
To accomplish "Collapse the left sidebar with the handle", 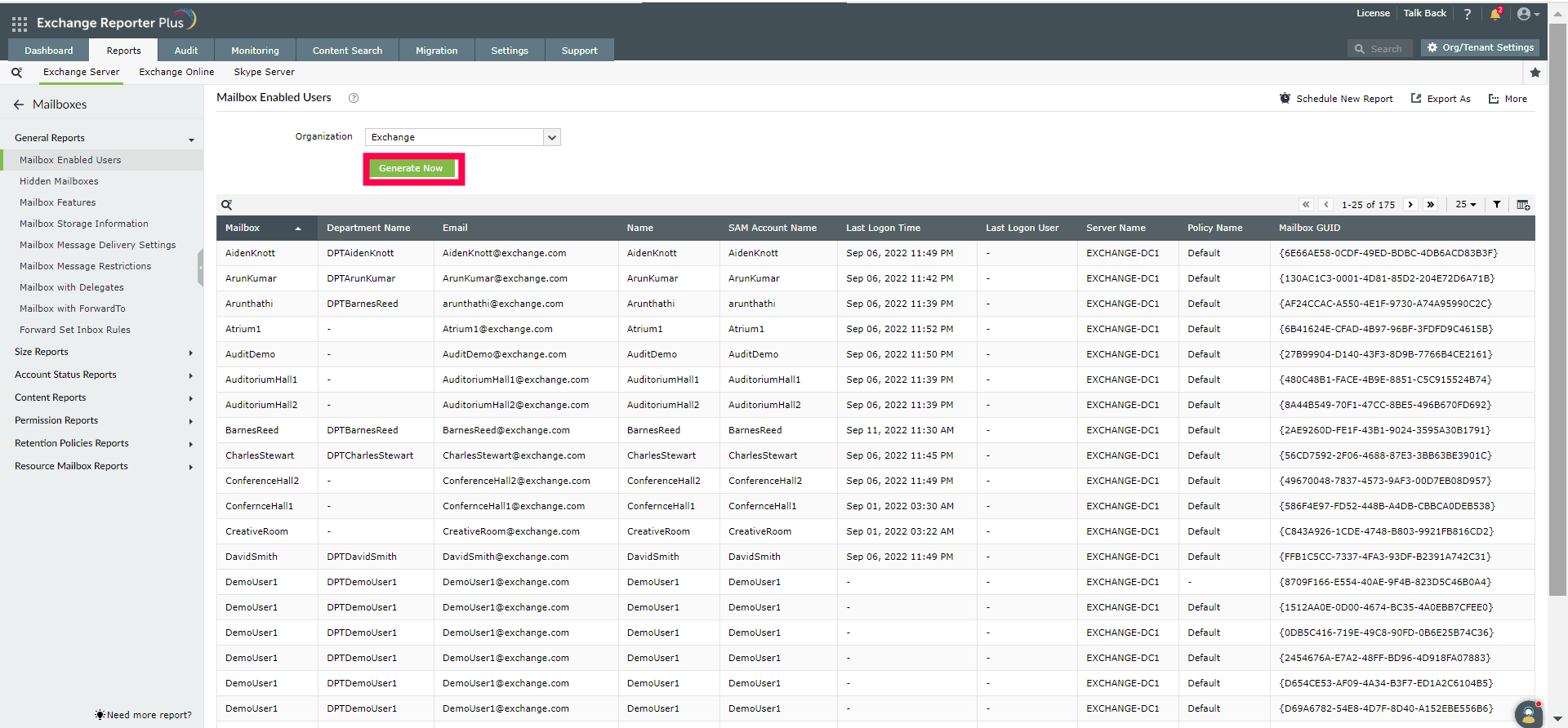I will pyautogui.click(x=200, y=269).
